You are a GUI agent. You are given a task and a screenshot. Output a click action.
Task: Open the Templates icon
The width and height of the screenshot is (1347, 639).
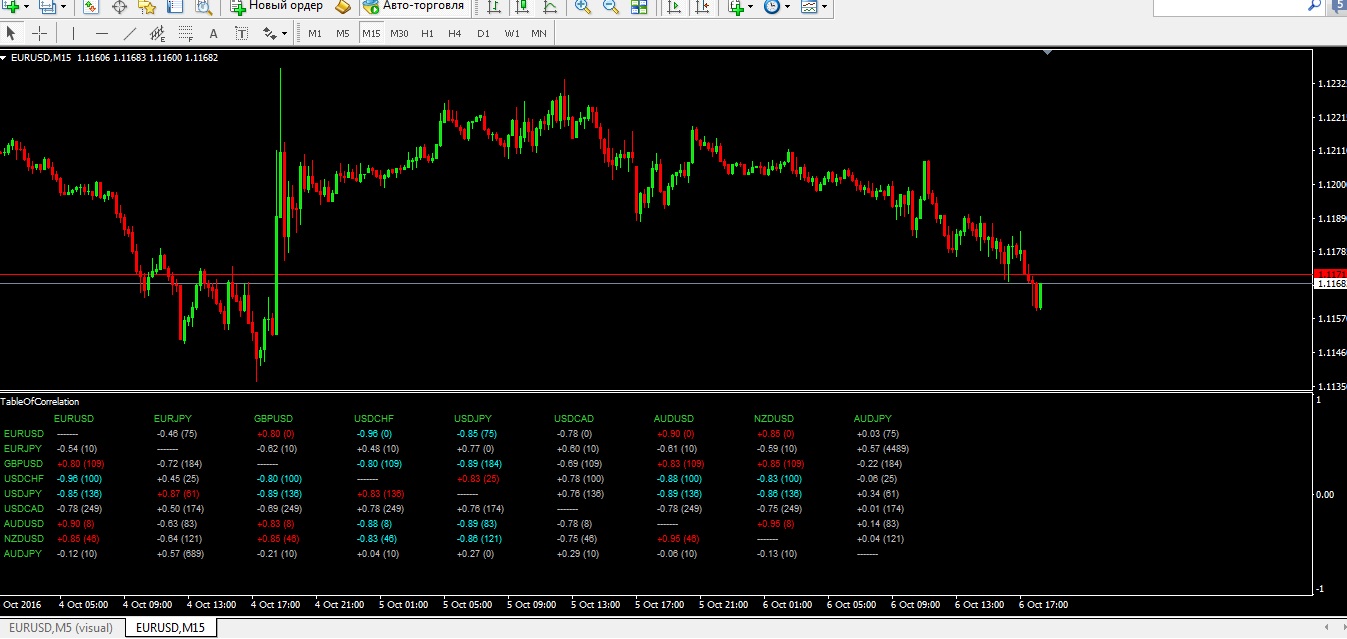[x=808, y=7]
